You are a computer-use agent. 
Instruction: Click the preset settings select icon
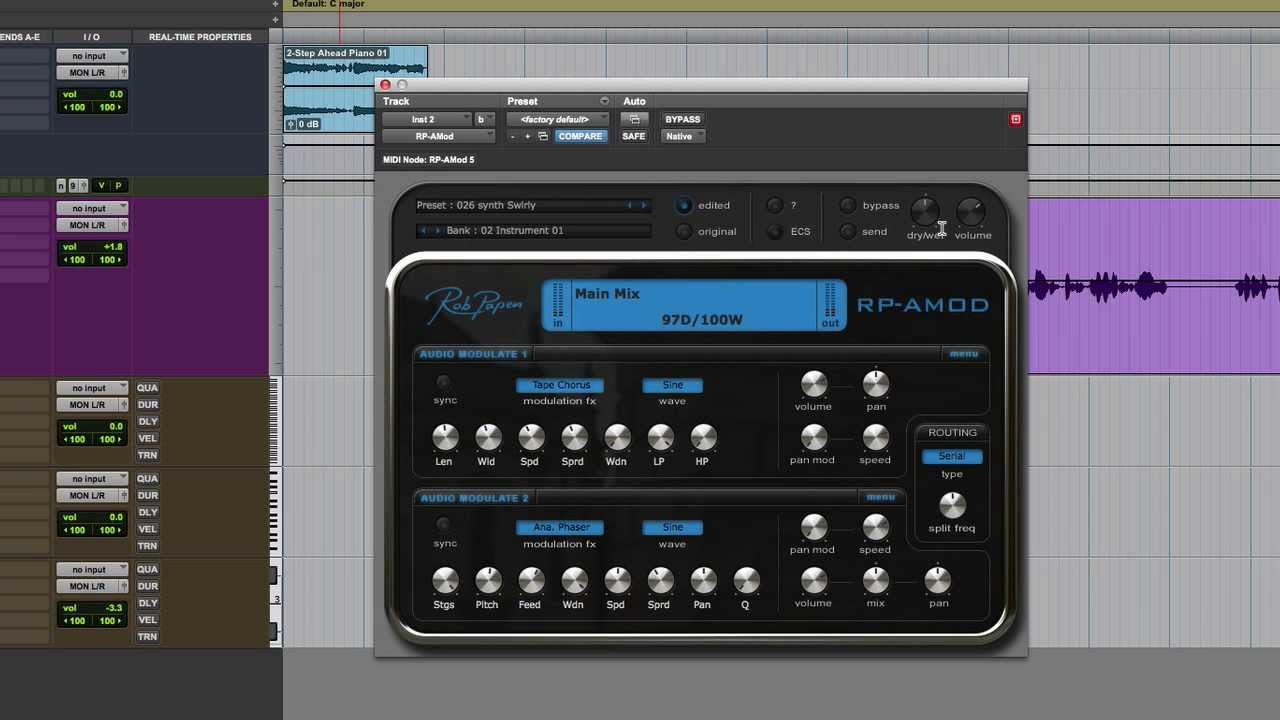coord(543,136)
